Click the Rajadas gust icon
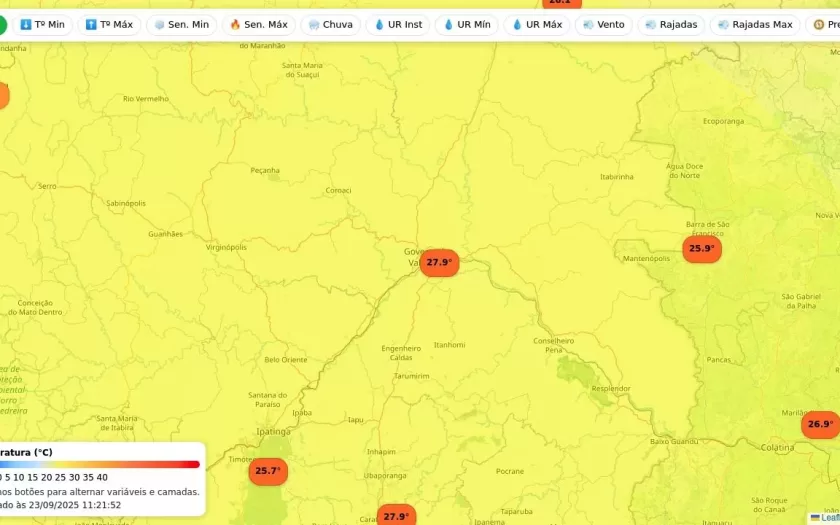The image size is (840, 525). point(651,25)
